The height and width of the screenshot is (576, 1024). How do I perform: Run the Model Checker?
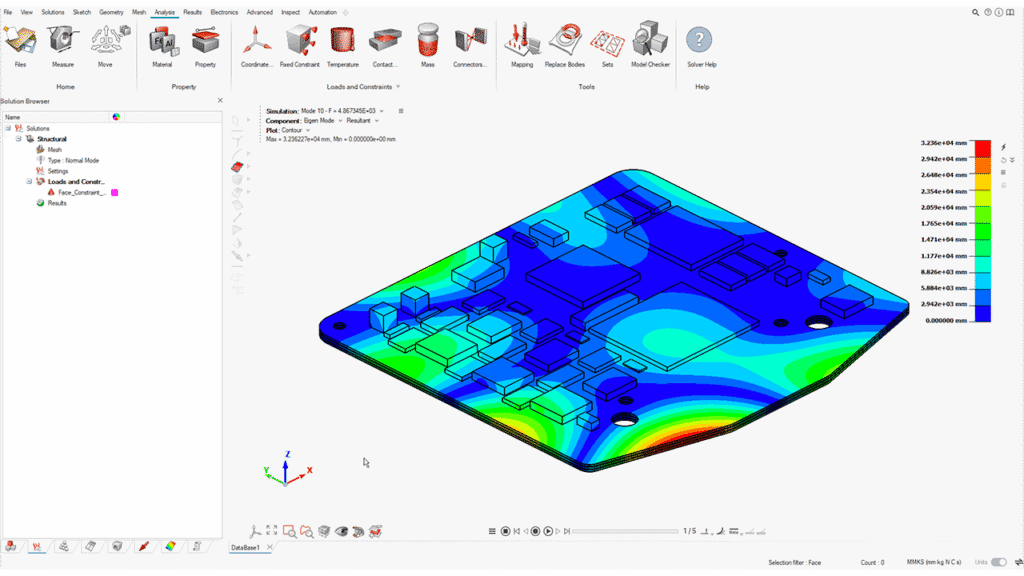coord(650,46)
